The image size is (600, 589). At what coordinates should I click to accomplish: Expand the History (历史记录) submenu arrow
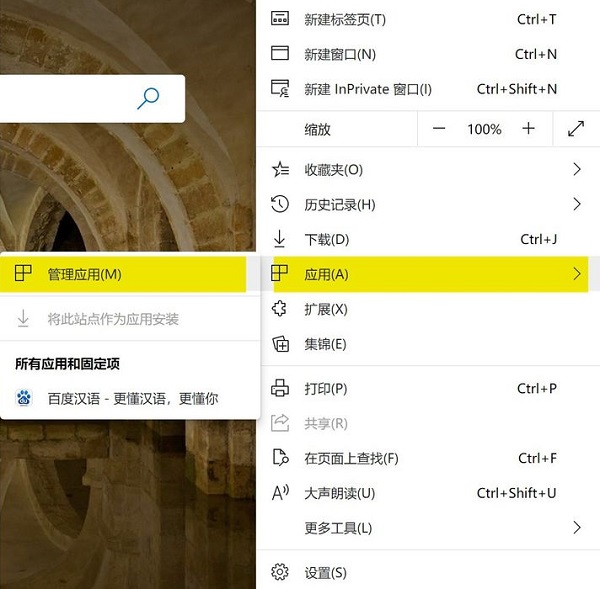(577, 204)
